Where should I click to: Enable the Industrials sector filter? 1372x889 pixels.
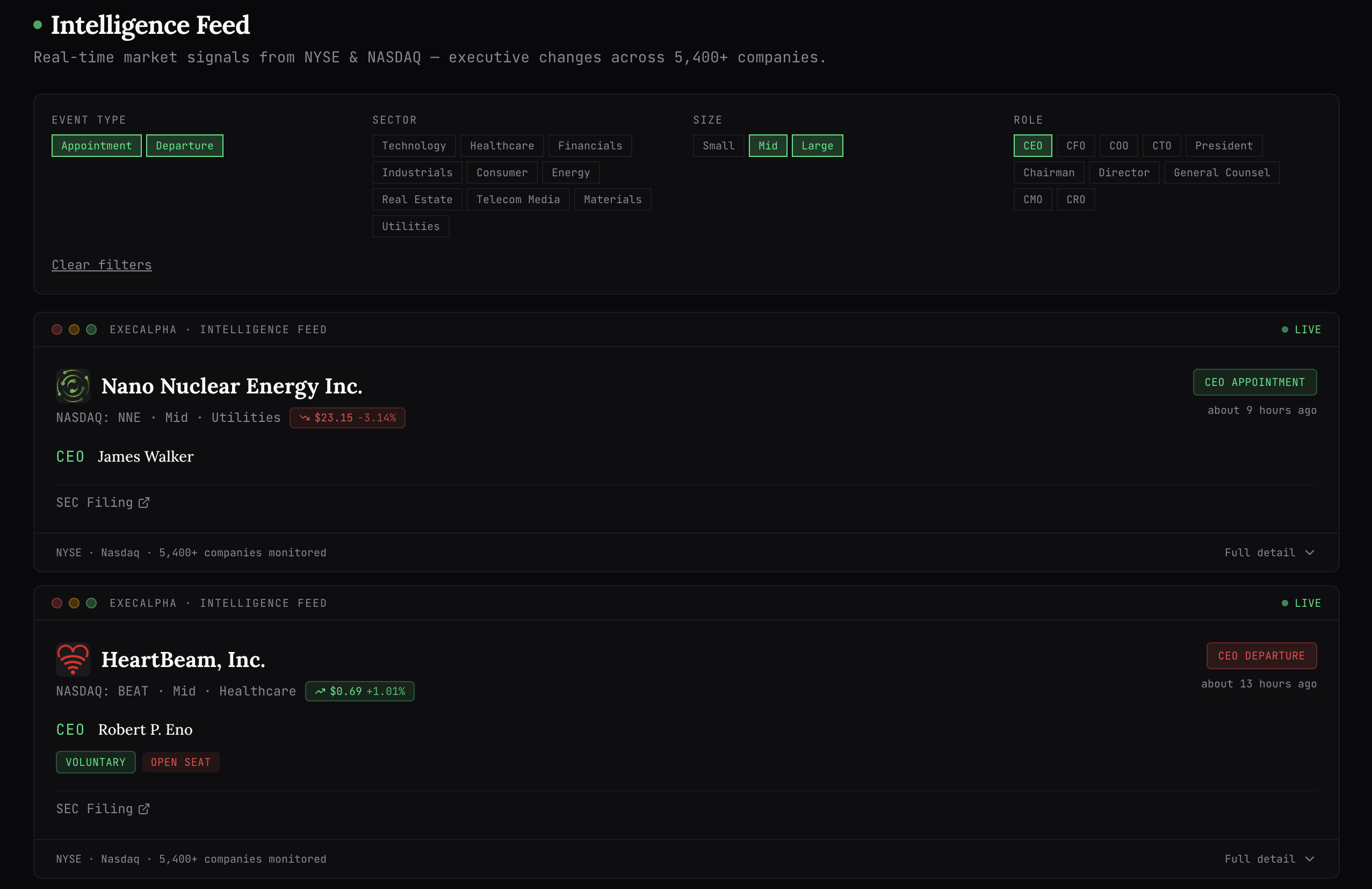coord(417,173)
